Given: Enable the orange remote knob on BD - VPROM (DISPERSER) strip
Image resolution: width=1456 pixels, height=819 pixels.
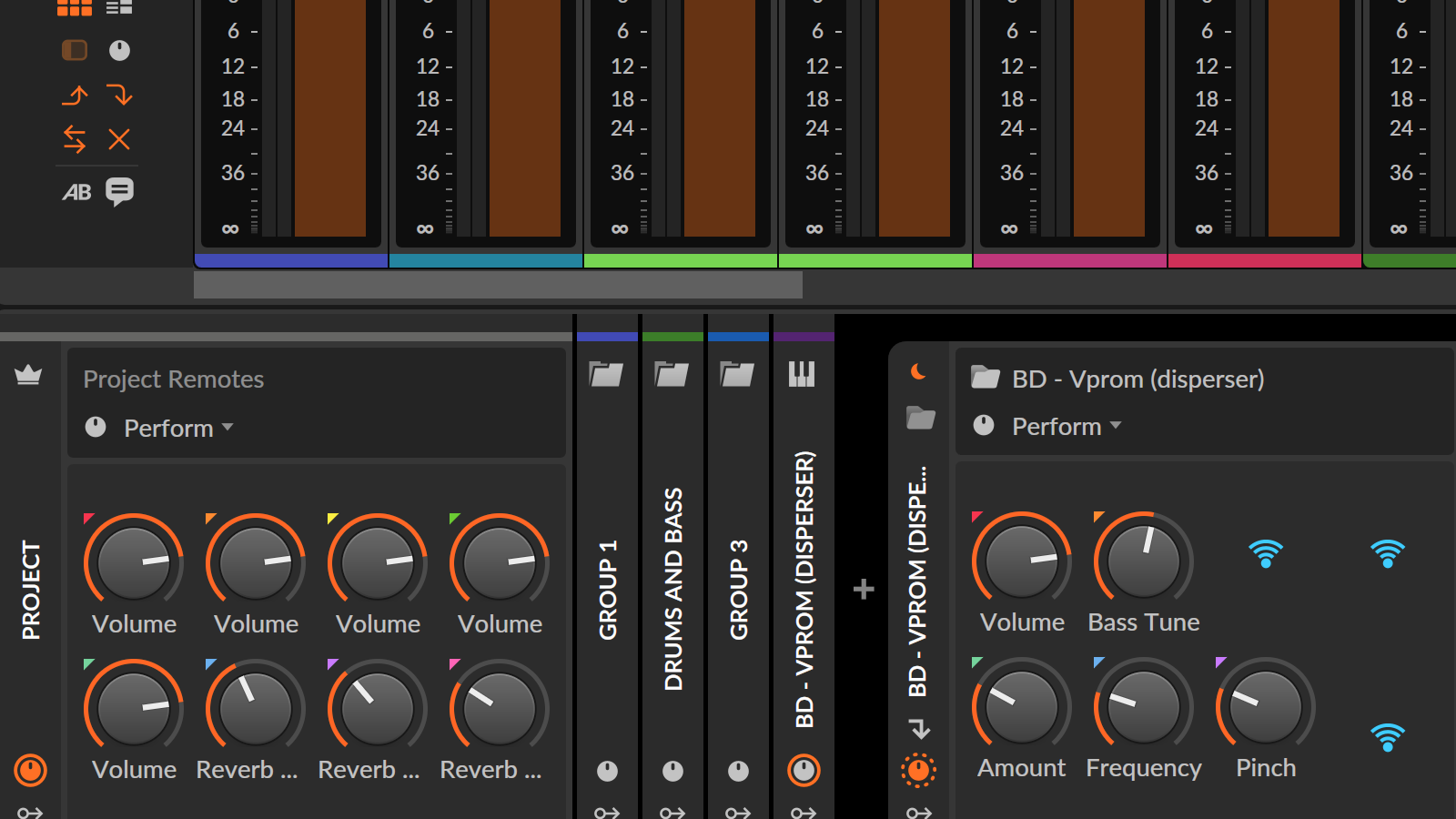Looking at the screenshot, I should [802, 770].
